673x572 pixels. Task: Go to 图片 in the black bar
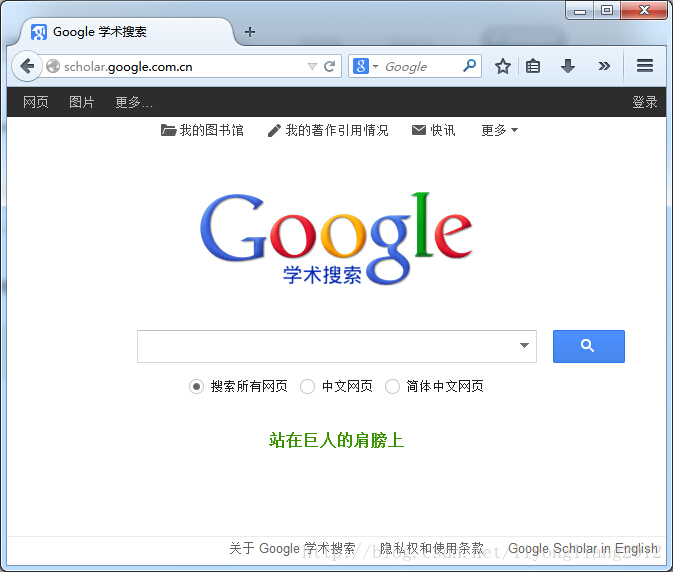point(82,102)
